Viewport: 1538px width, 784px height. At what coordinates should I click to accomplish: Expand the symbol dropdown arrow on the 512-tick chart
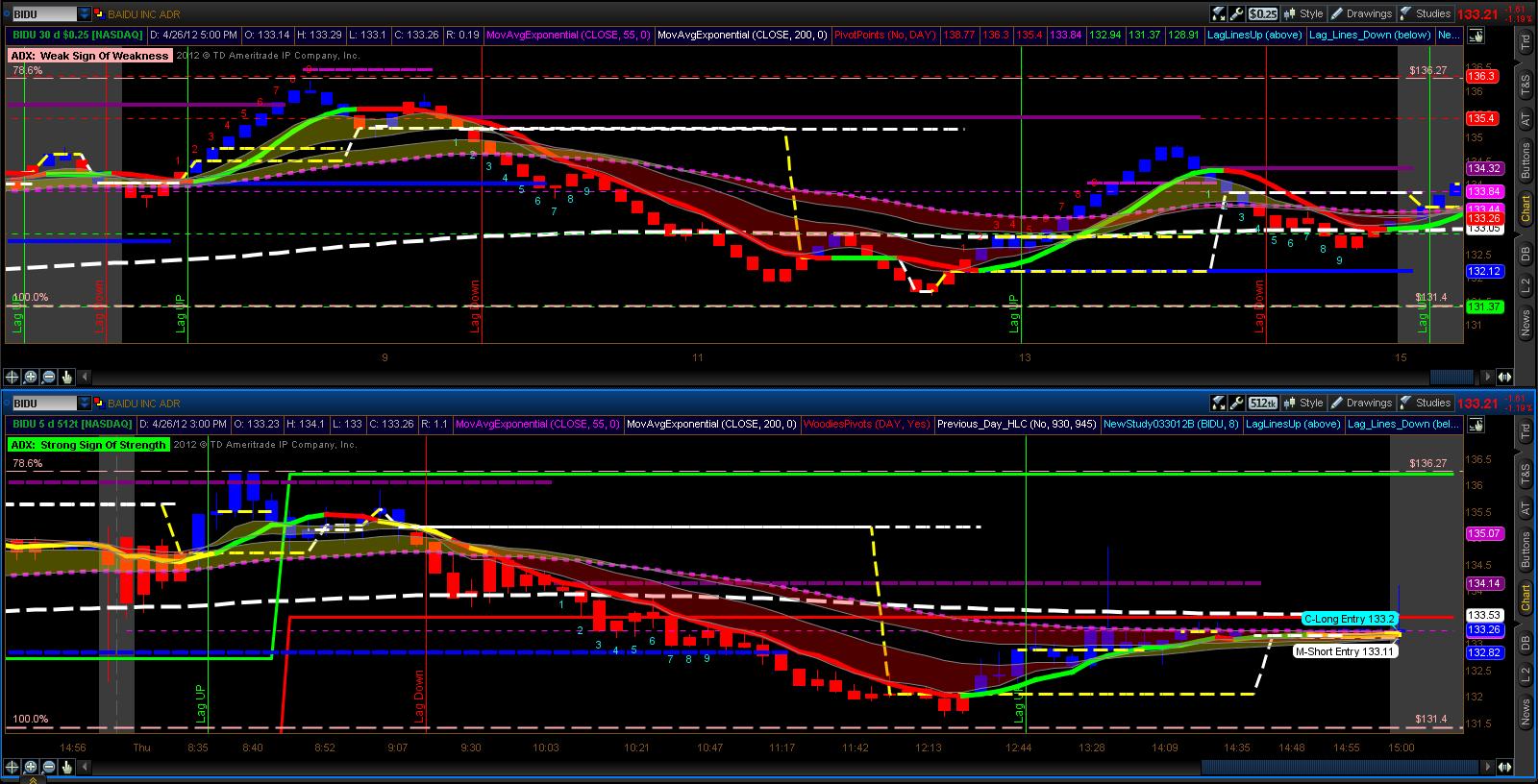pos(84,404)
